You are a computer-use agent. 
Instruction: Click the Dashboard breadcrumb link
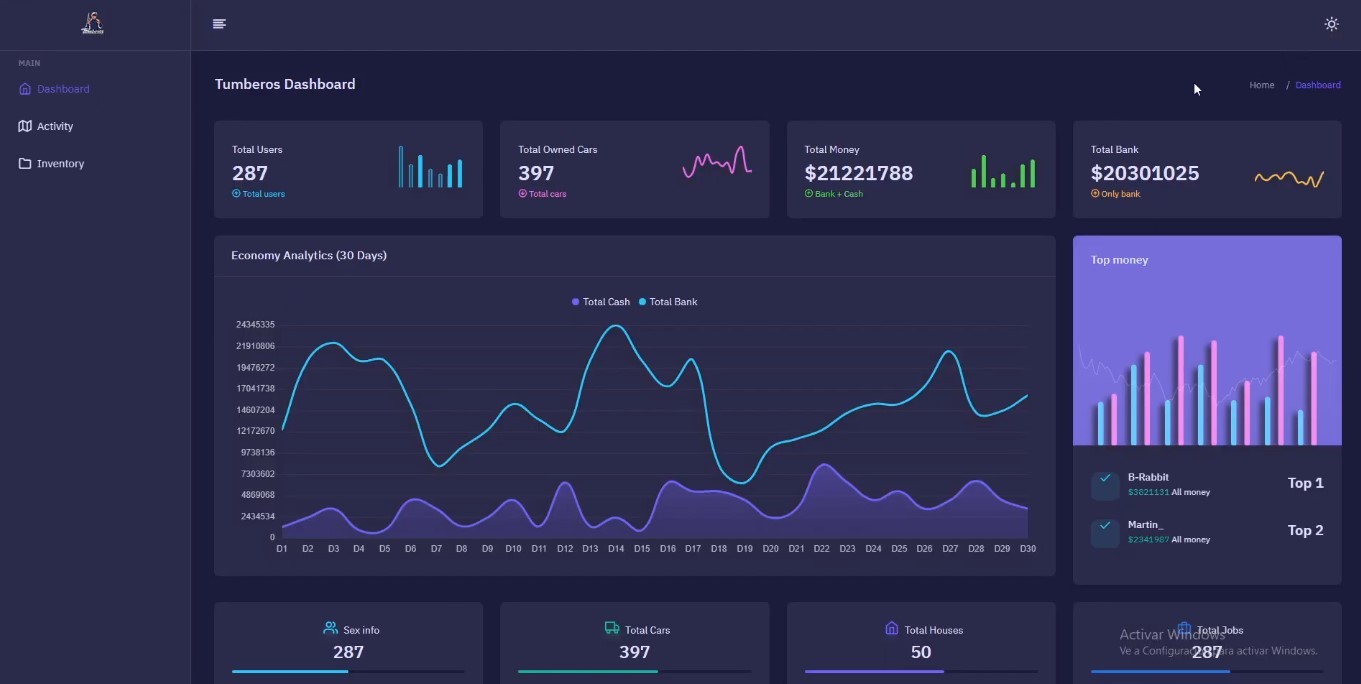pos(1318,85)
